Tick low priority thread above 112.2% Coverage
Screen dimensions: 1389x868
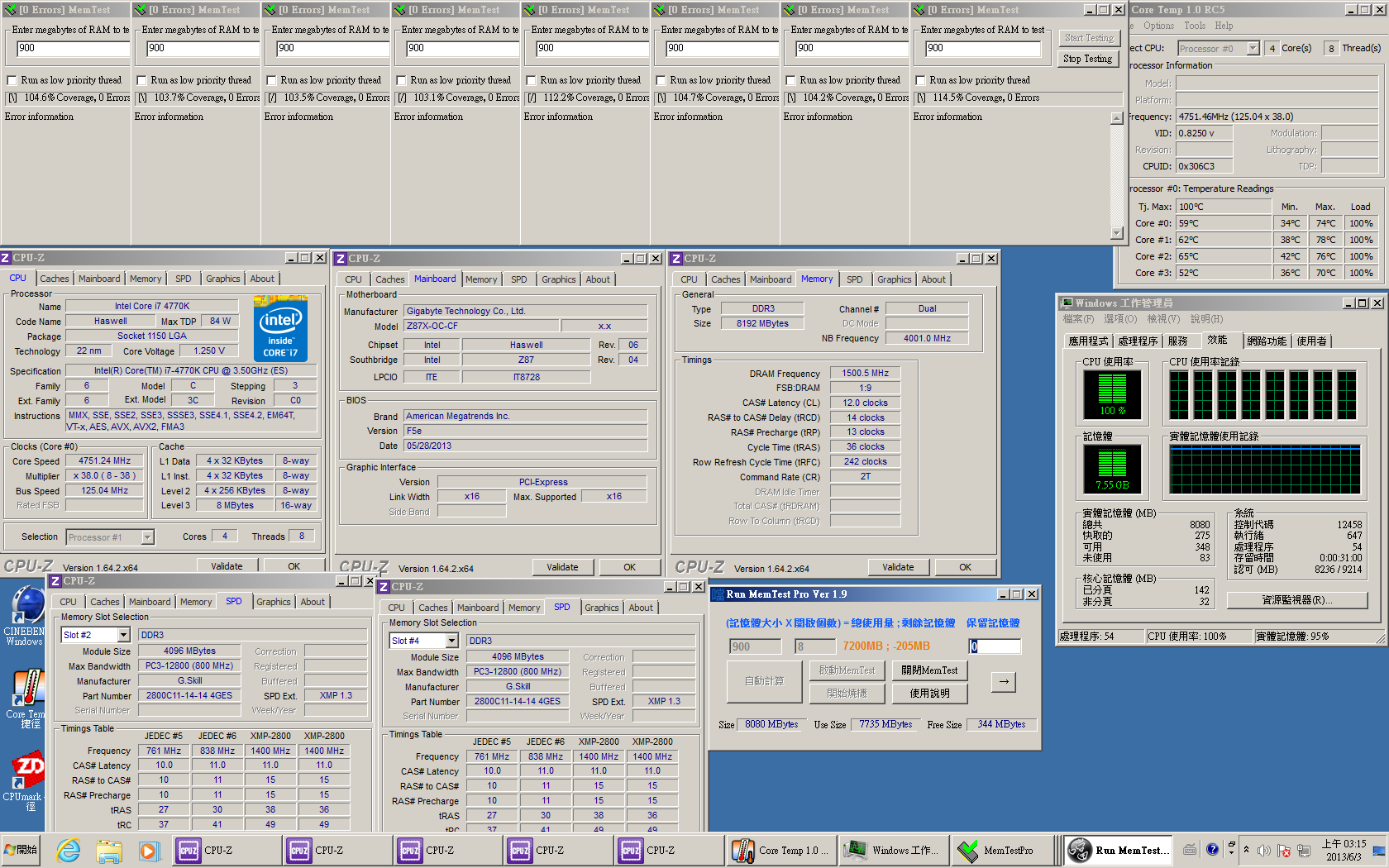click(x=532, y=80)
